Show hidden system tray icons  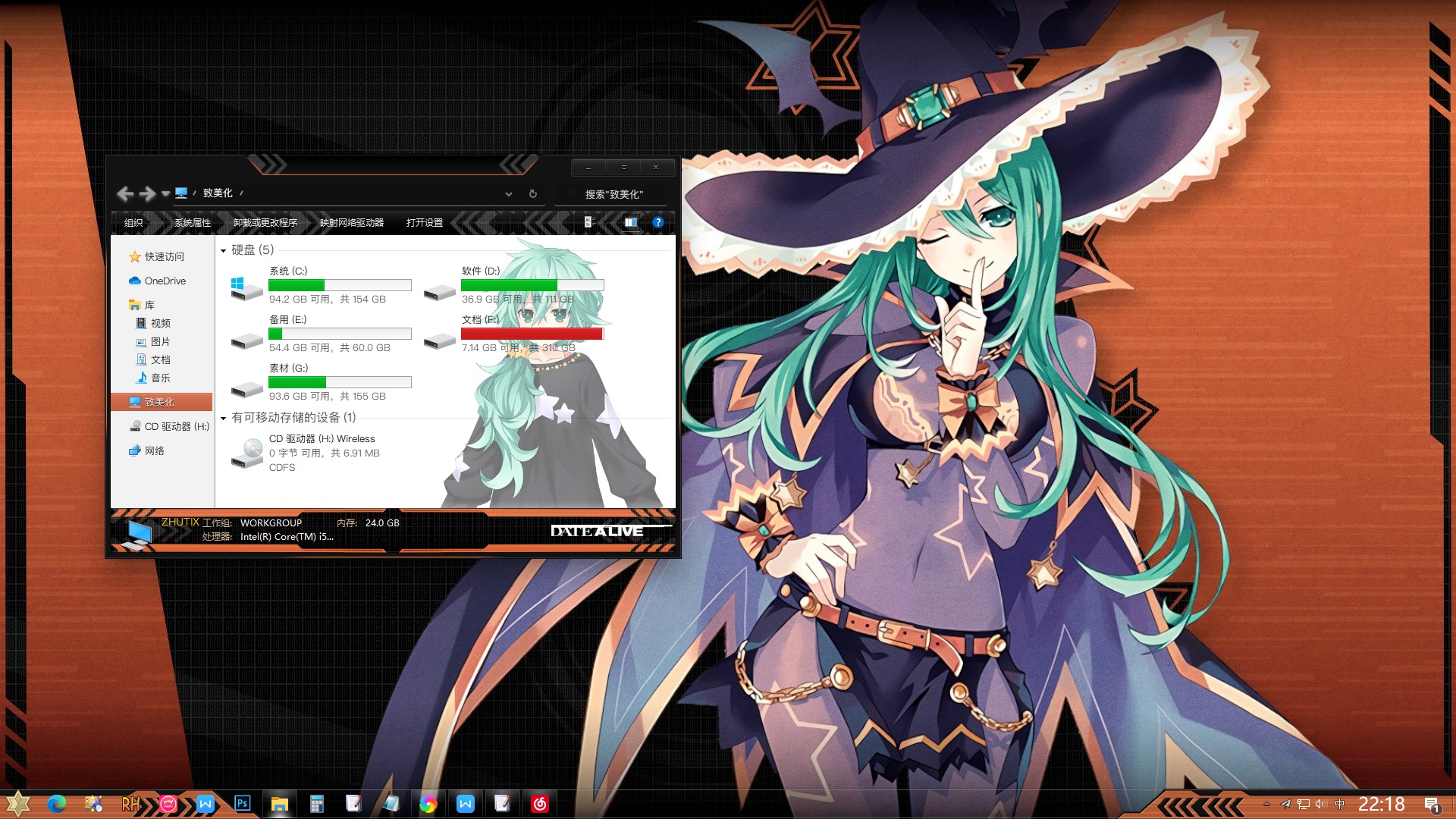[x=1266, y=804]
